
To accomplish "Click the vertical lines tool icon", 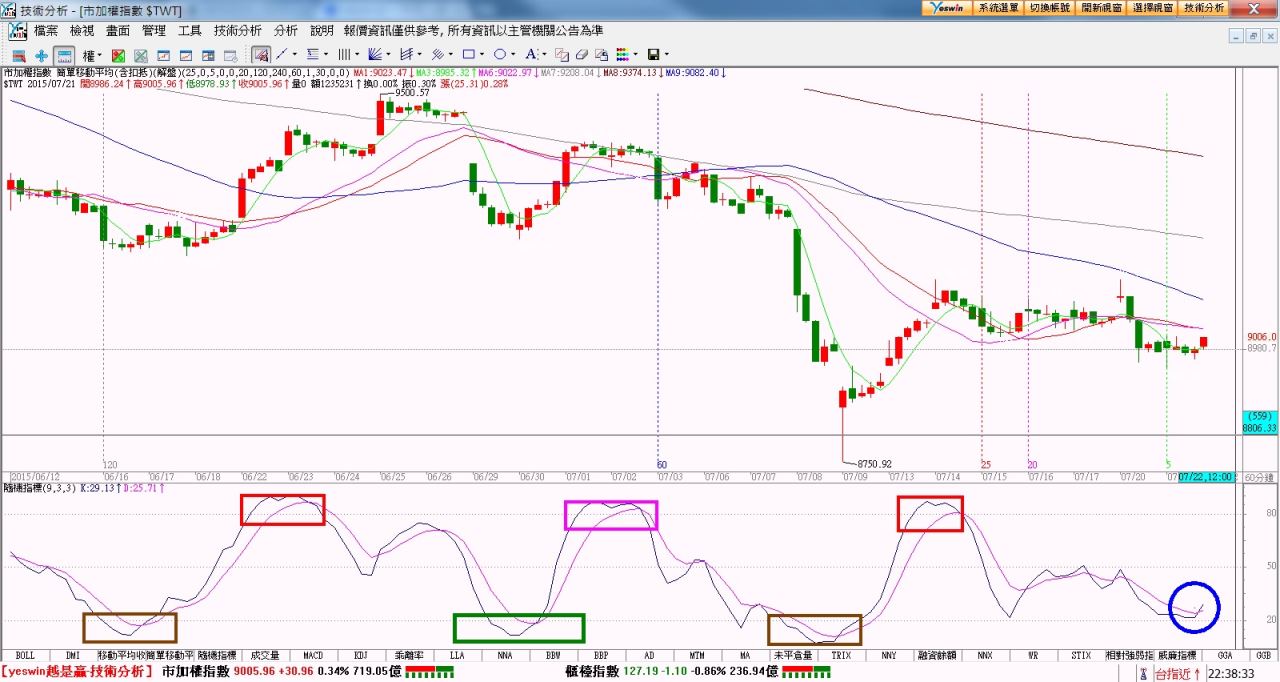I will (x=343, y=54).
